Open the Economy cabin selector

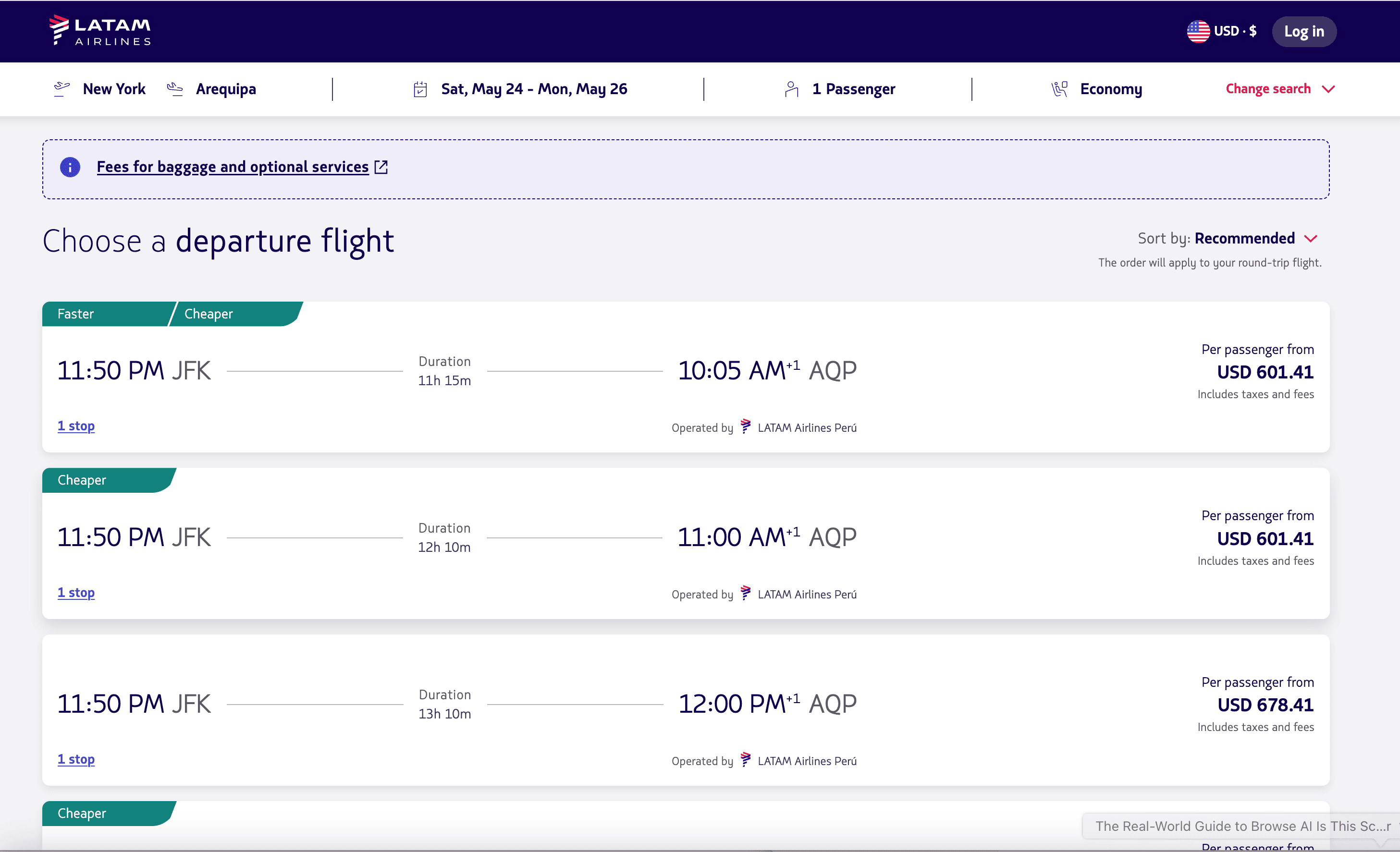coord(1111,89)
